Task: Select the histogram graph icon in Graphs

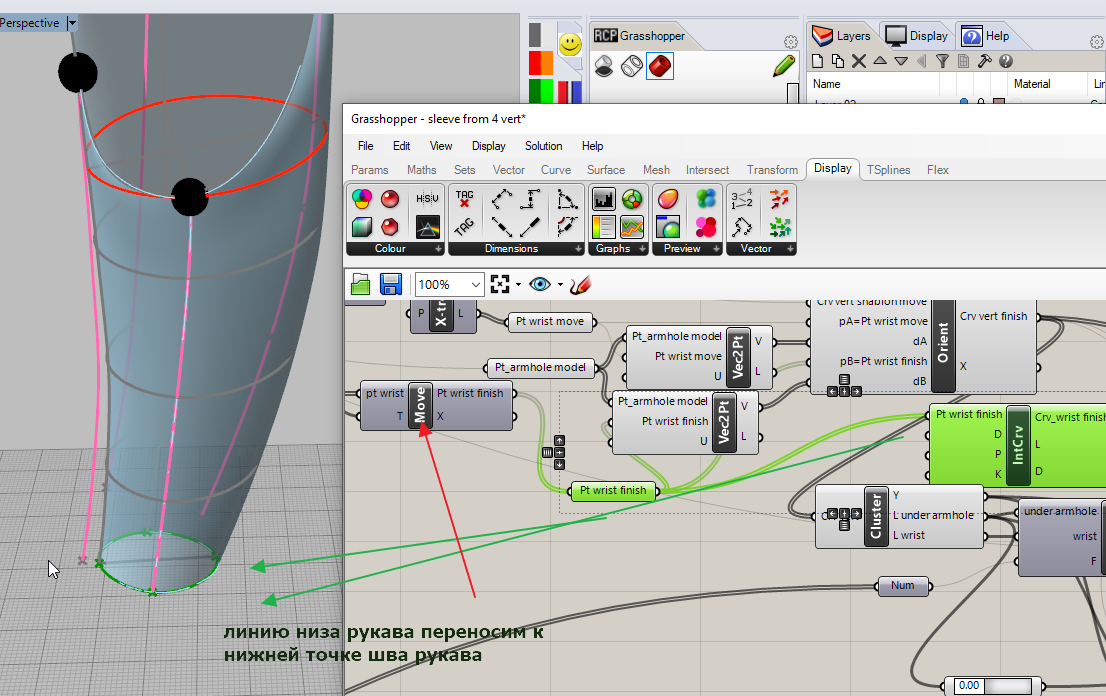Action: pyautogui.click(x=603, y=199)
